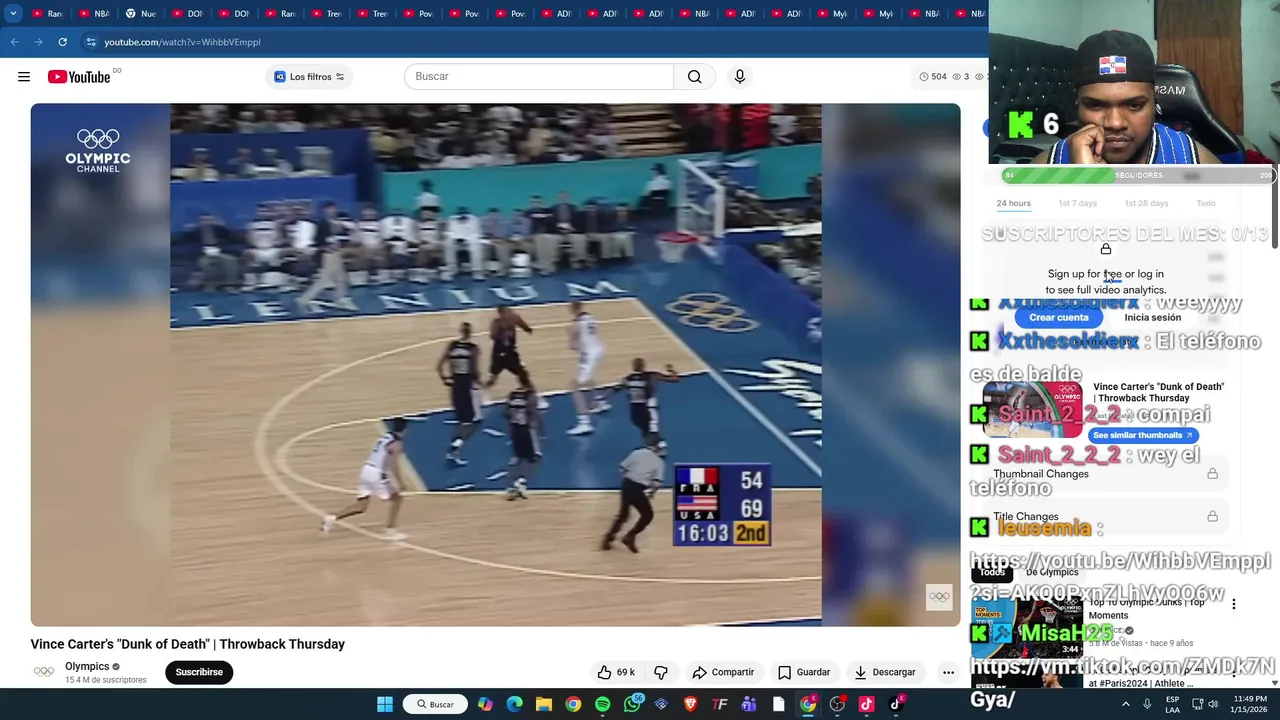This screenshot has height=720, width=1280.
Task: Switch to 1st 7 days tab
Action: coord(1078,203)
